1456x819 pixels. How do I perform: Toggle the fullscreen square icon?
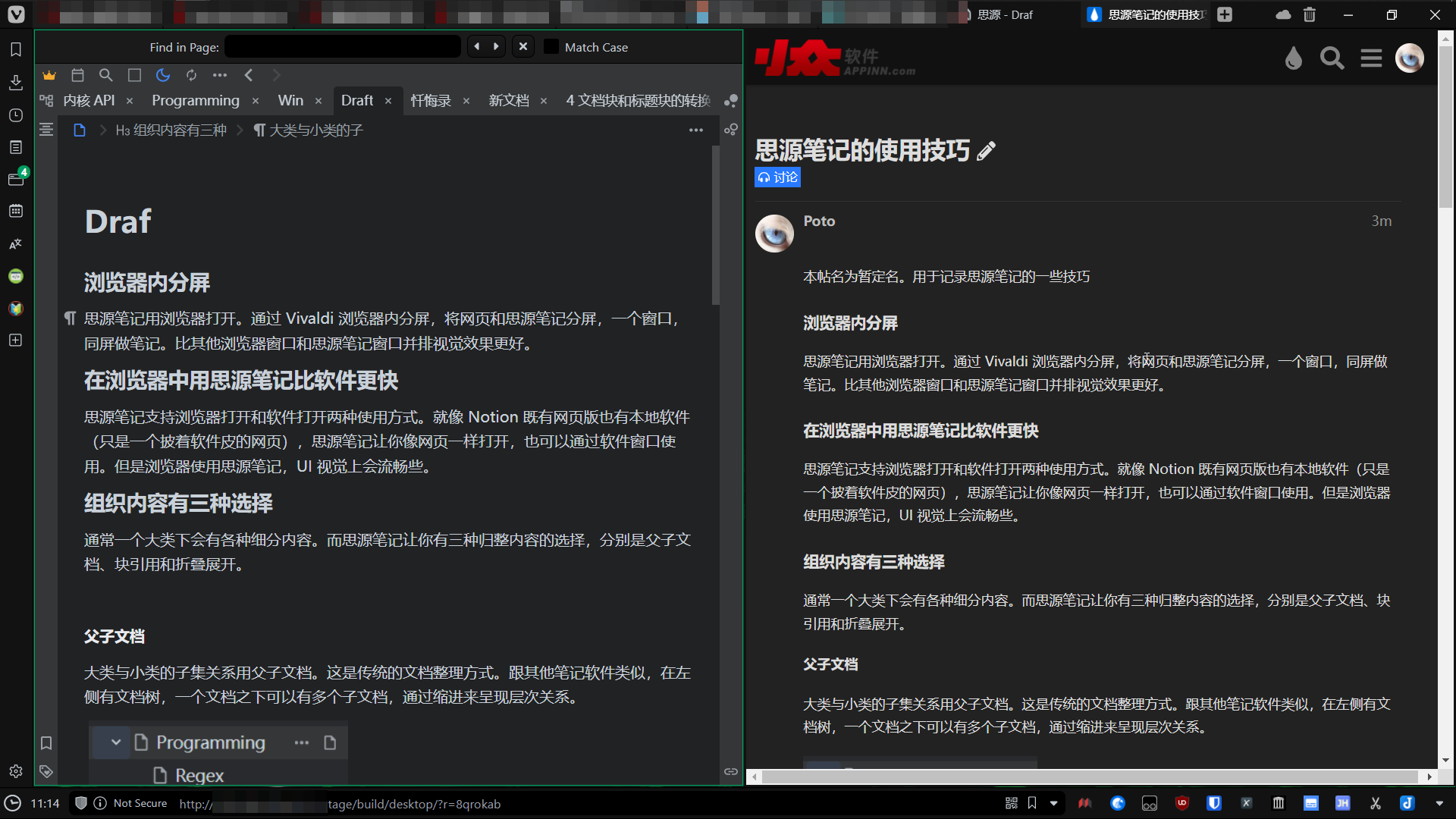coord(134,75)
